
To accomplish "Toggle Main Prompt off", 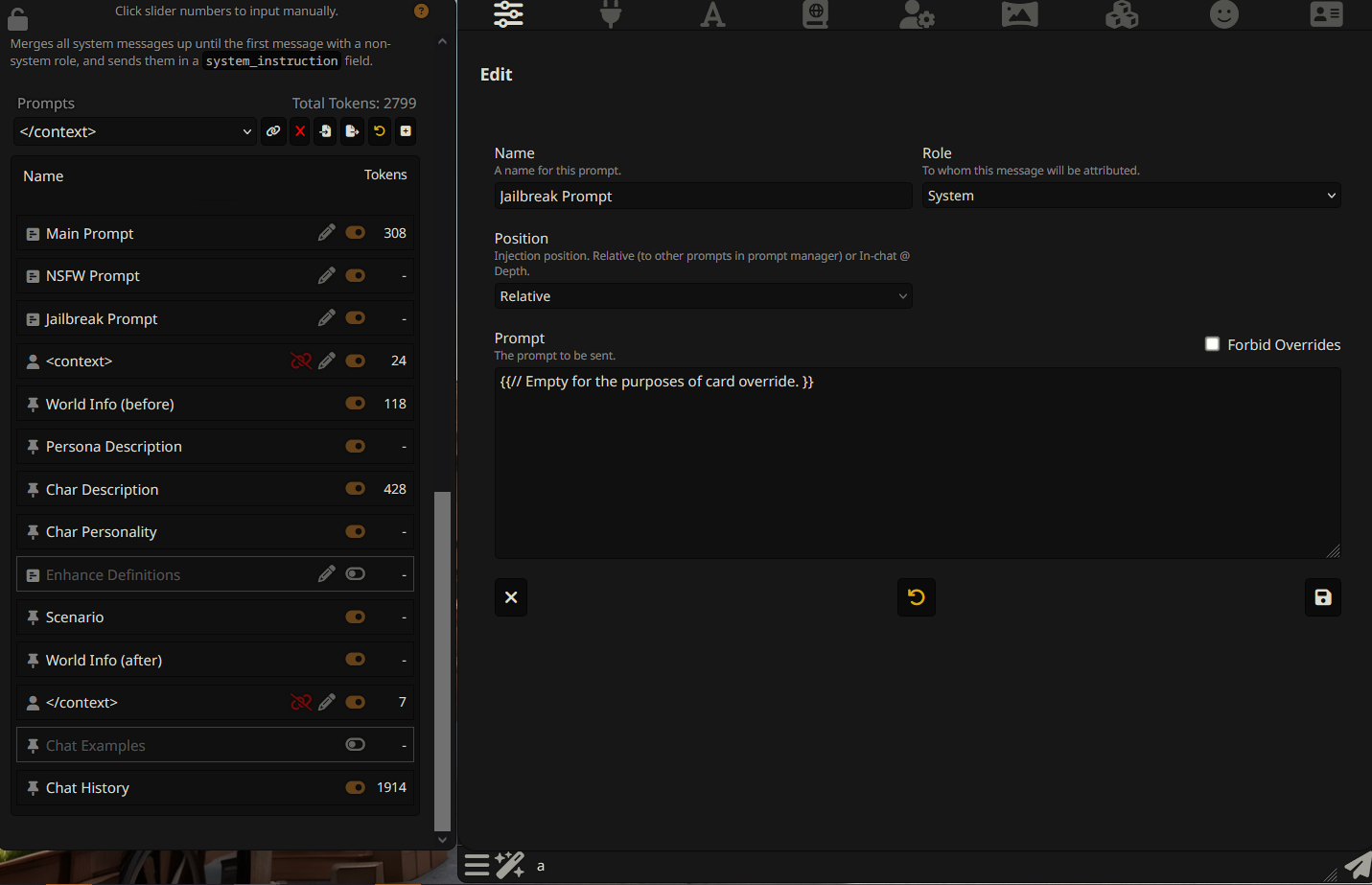I will (355, 233).
